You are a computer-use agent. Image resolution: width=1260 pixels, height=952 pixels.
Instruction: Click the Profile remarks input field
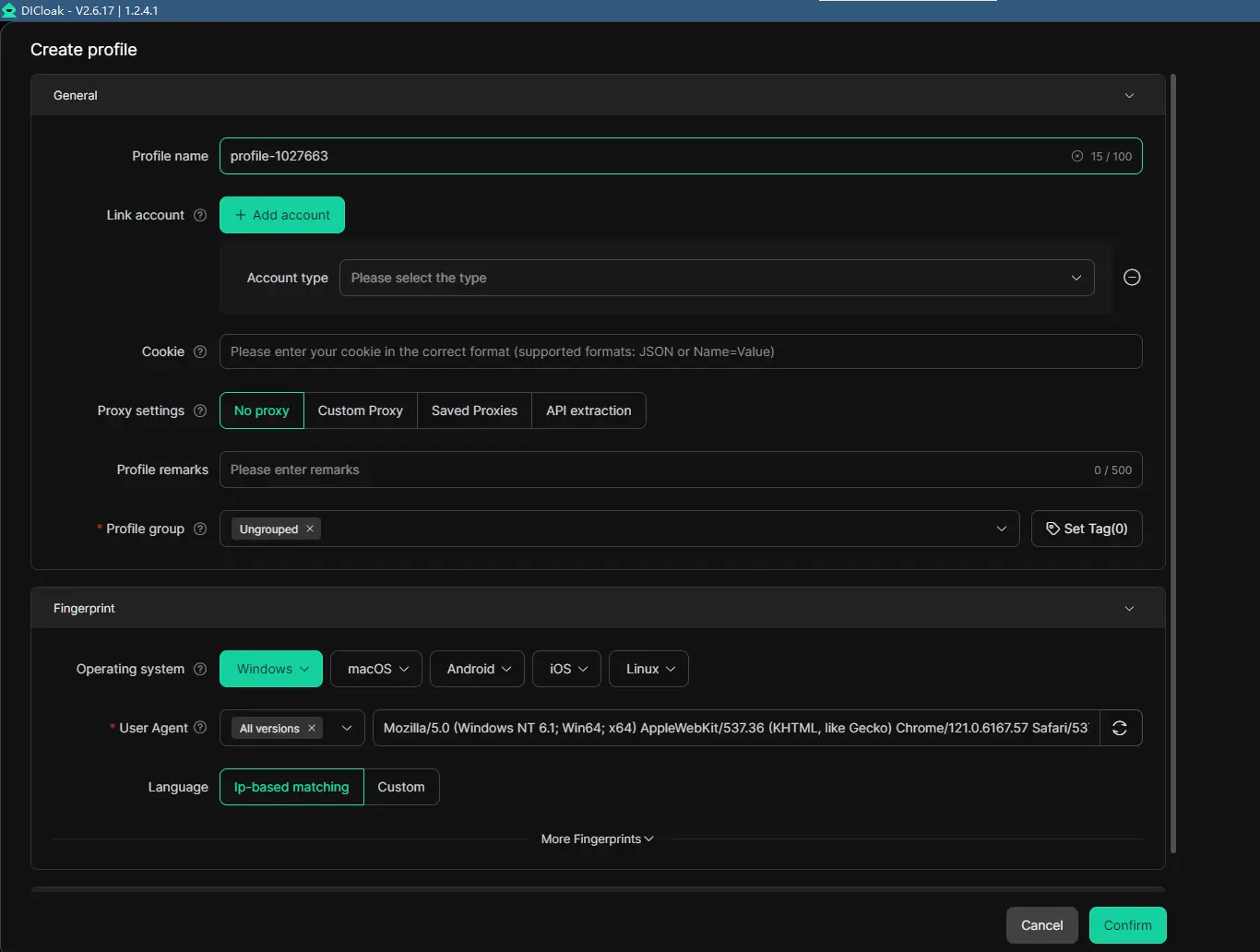655,470
